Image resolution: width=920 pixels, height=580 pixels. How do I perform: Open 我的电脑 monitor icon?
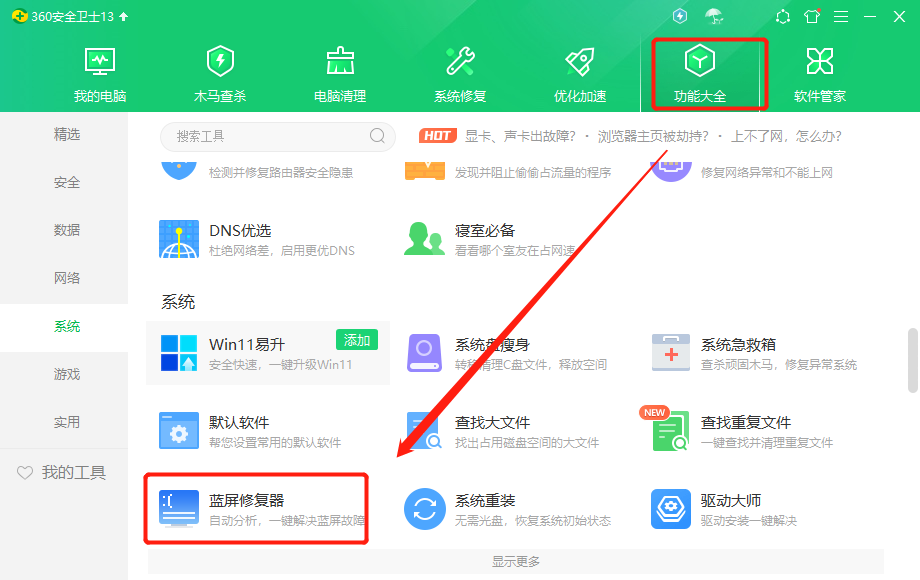pos(100,61)
